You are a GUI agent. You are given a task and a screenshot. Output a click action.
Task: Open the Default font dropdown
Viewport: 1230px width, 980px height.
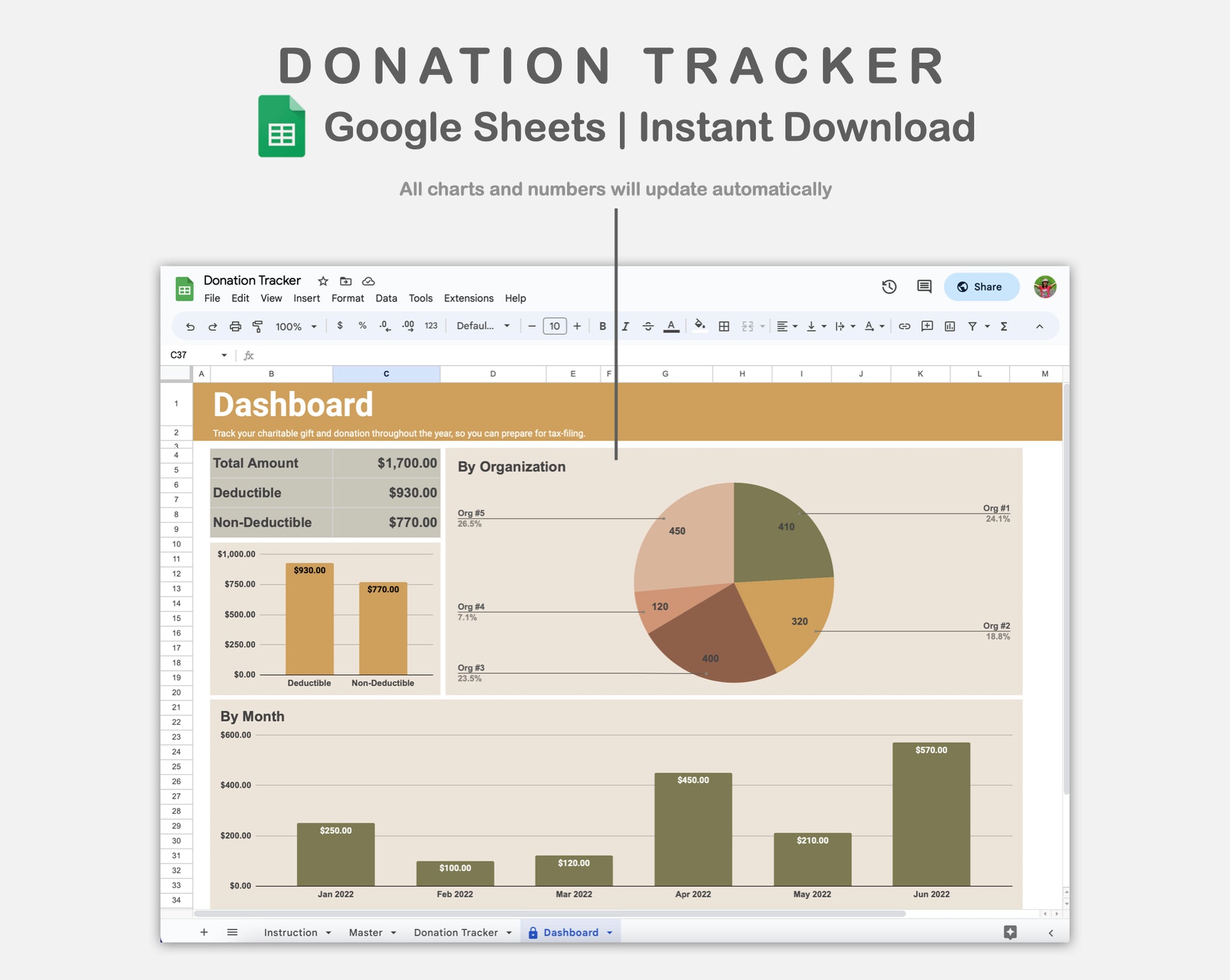[483, 326]
